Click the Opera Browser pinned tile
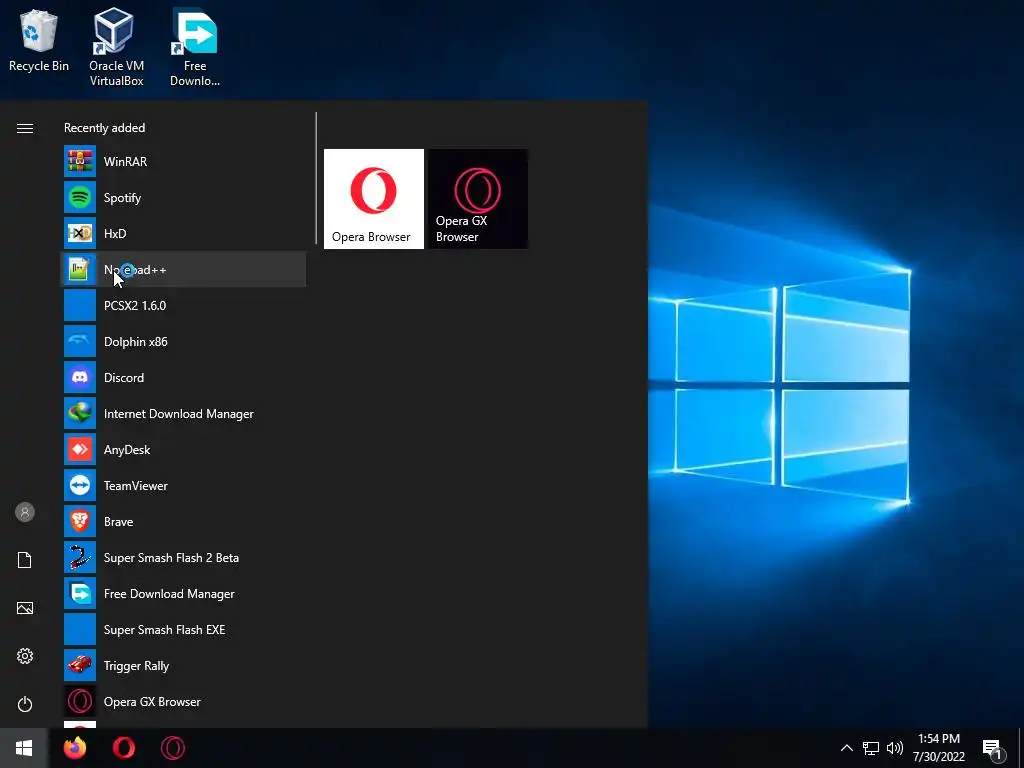1024x768 pixels. click(x=374, y=199)
